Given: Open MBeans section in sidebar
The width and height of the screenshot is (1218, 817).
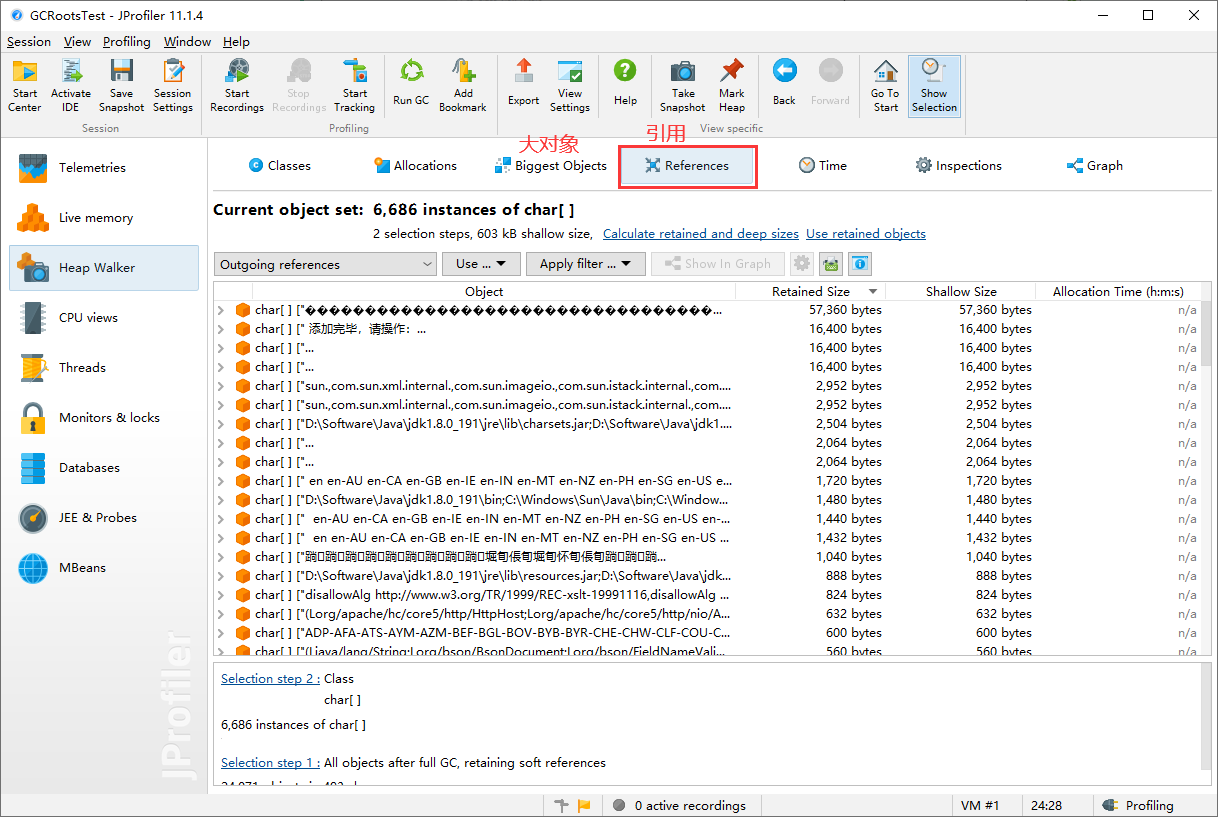Looking at the screenshot, I should click(104, 568).
